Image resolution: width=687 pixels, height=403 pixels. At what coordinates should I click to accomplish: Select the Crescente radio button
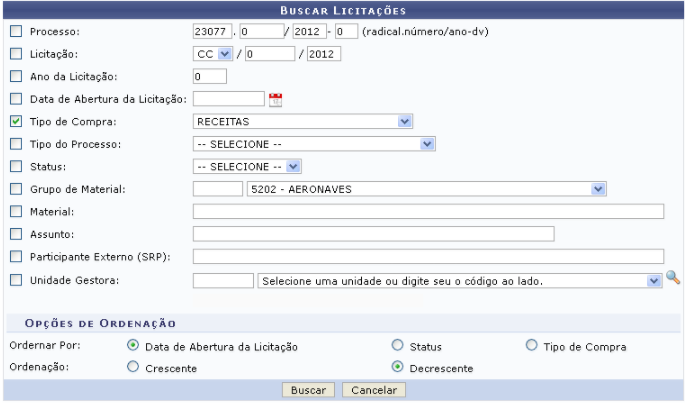[x=133, y=368]
